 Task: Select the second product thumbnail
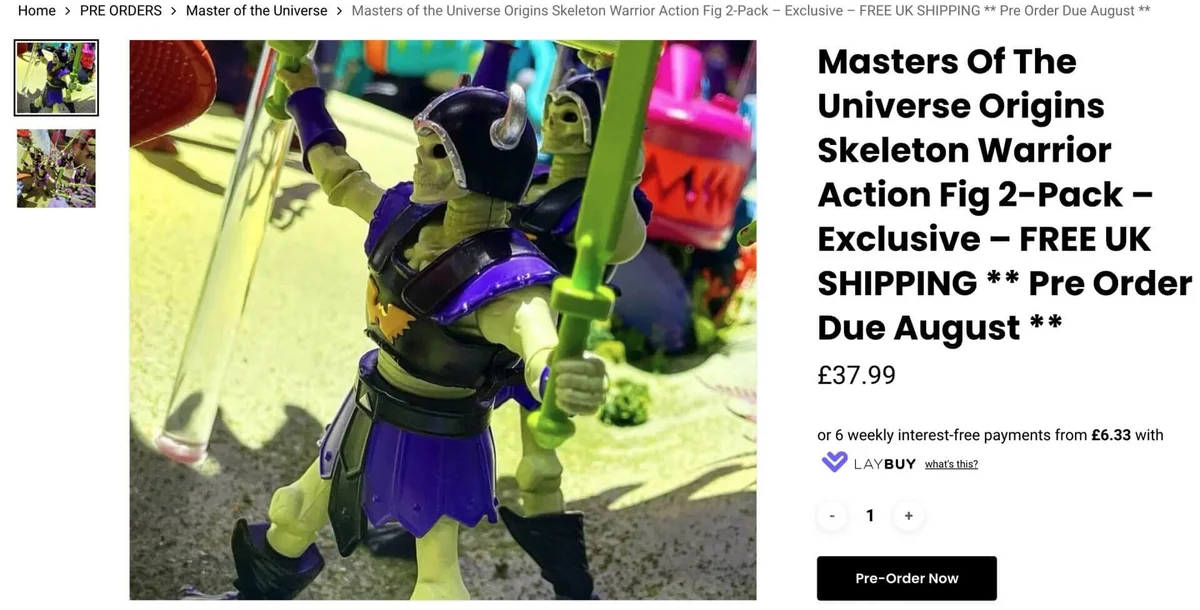click(56, 168)
